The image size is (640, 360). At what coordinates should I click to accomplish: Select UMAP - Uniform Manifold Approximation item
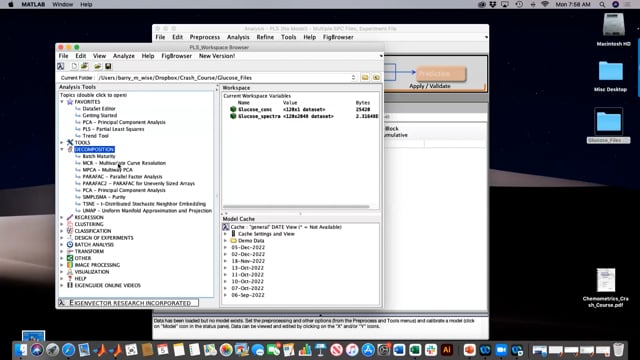[x=147, y=211]
